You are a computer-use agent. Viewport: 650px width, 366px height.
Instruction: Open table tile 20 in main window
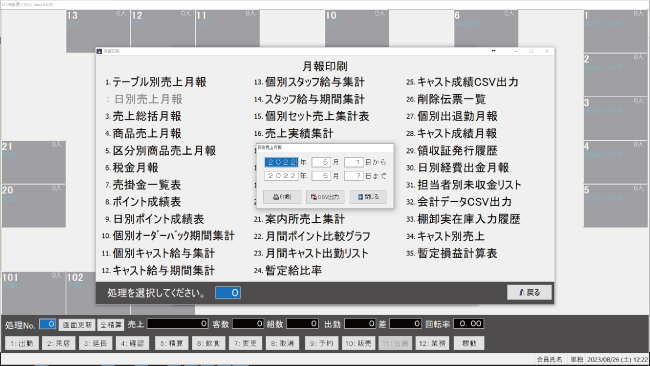tap(34, 206)
